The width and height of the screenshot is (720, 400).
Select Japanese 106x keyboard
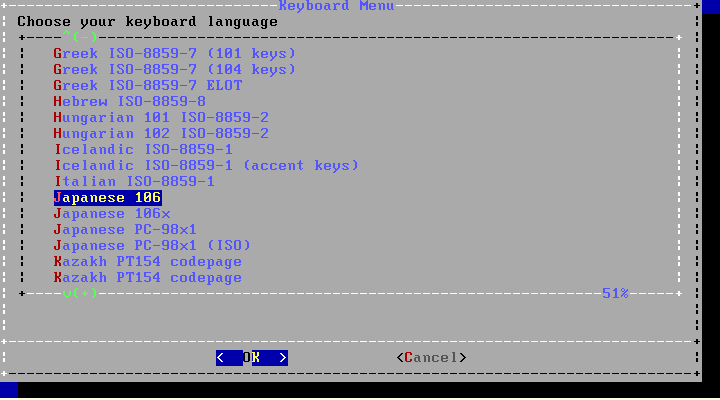(112, 214)
